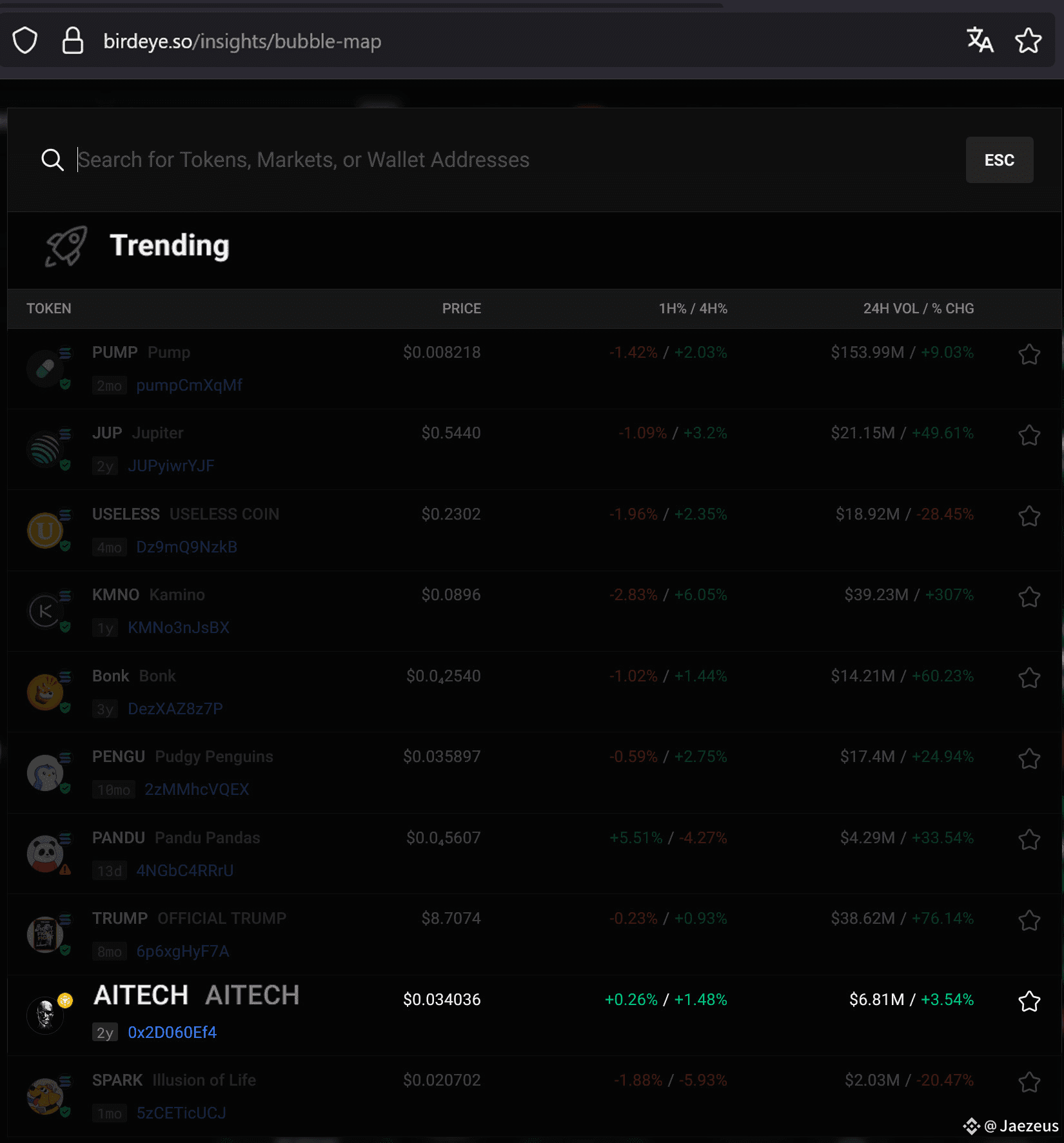Click the Jupiter token logo
The width and height of the screenshot is (1064, 1143).
tap(45, 449)
